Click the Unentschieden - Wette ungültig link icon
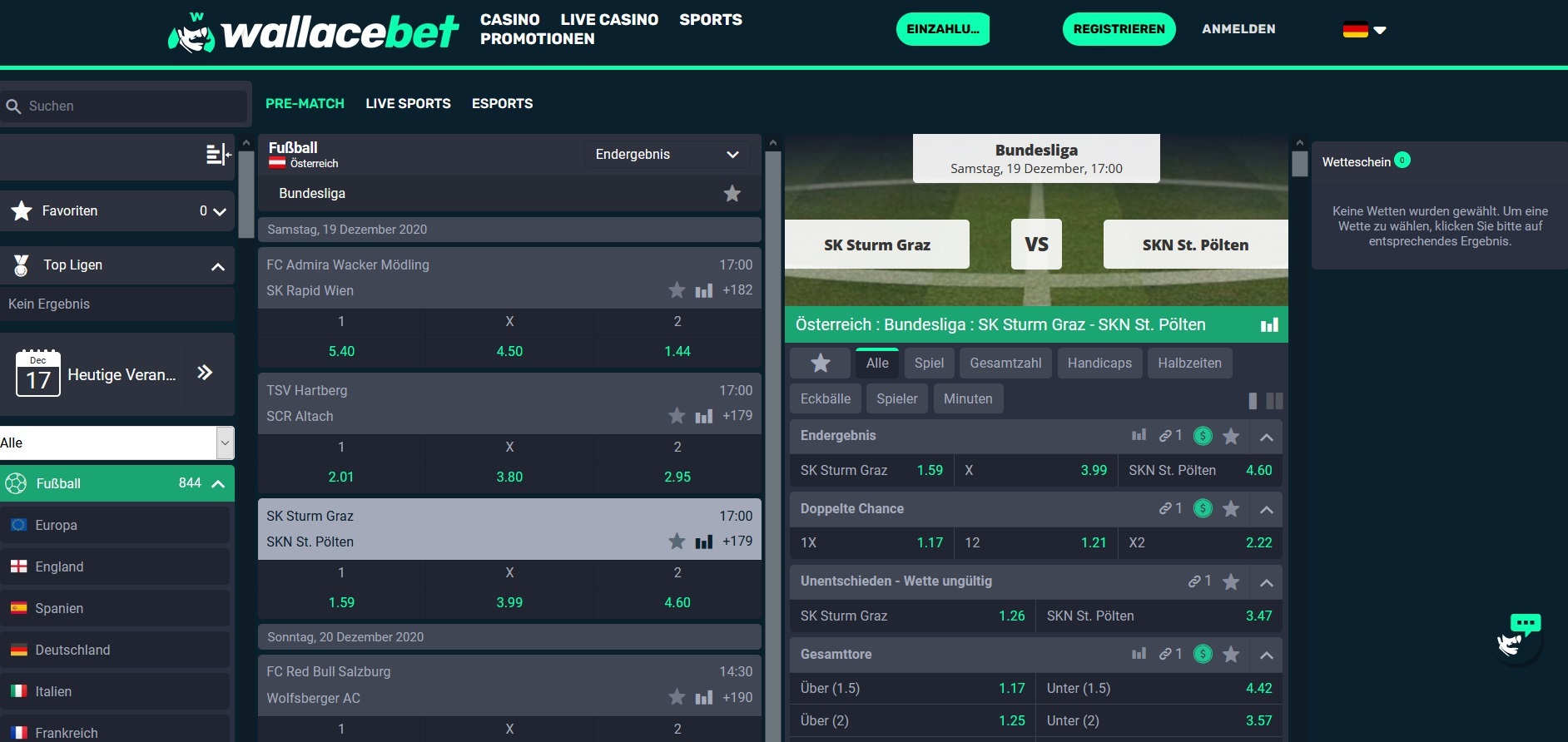The width and height of the screenshot is (1568, 742). click(1194, 581)
